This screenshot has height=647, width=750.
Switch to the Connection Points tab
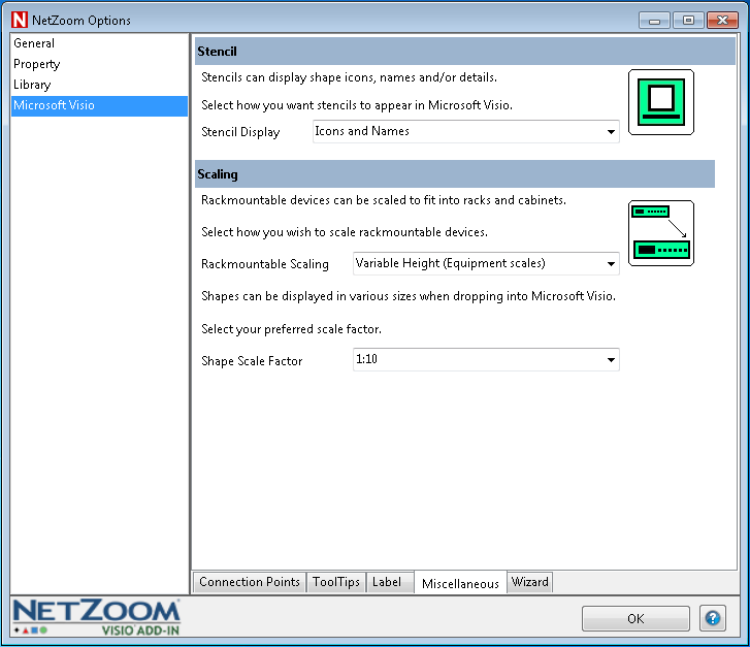249,582
